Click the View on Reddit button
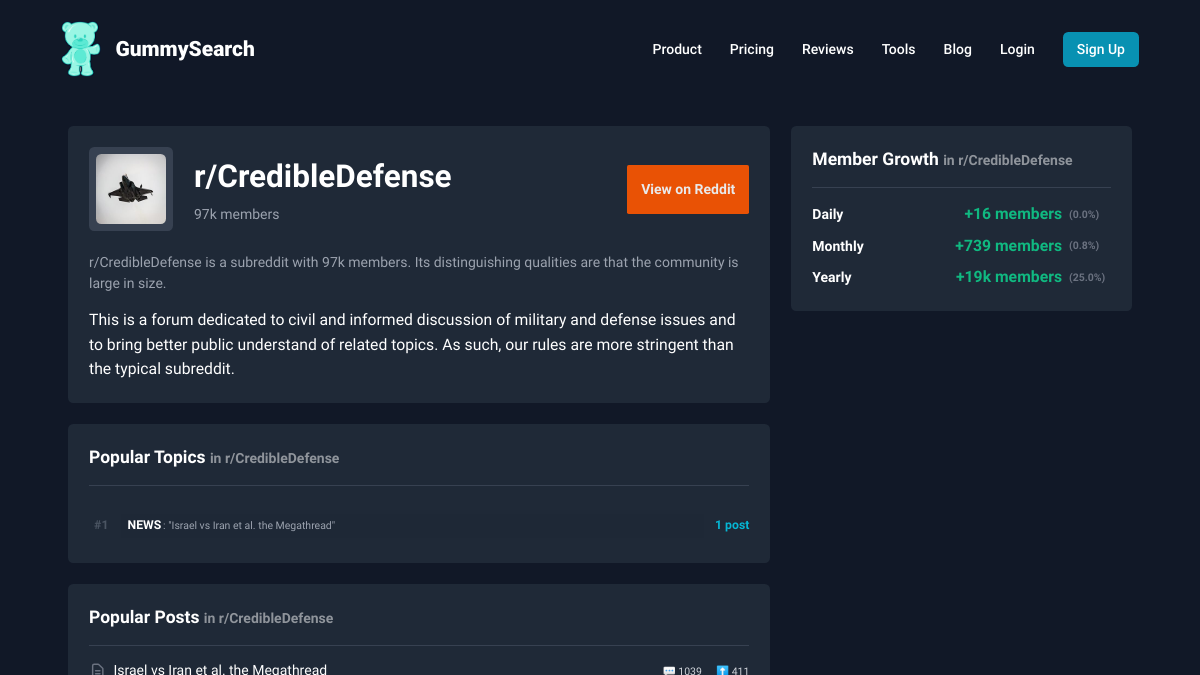 click(x=687, y=189)
